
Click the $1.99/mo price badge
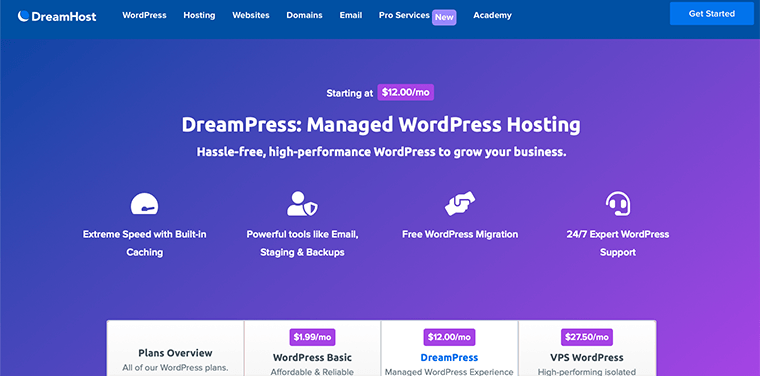pyautogui.click(x=313, y=337)
